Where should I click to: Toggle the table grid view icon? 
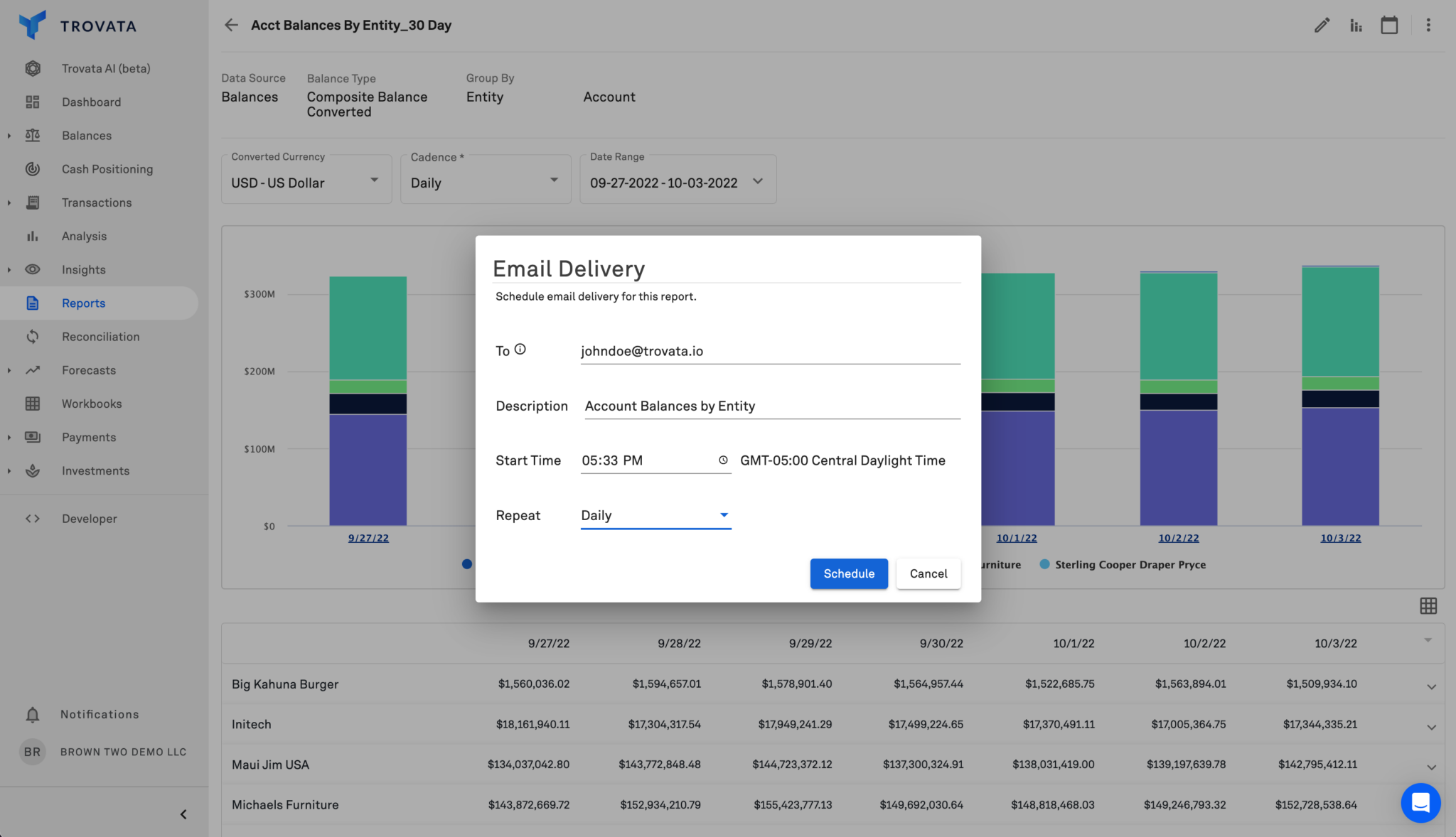tap(1428, 605)
